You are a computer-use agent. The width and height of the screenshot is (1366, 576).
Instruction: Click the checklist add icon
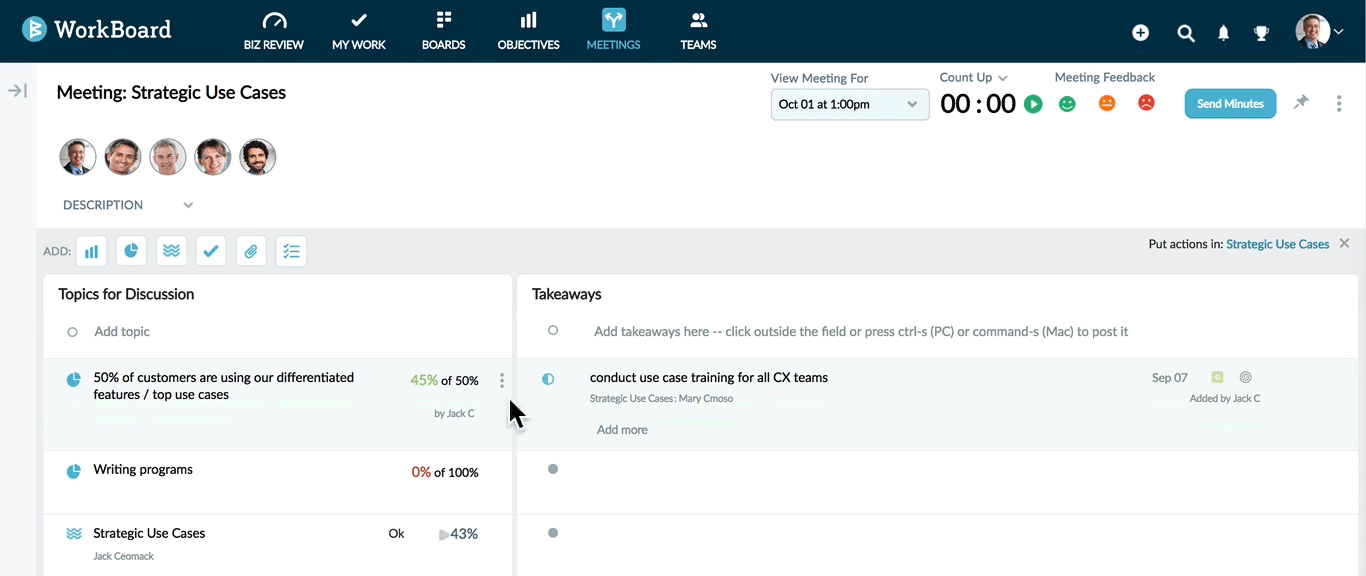pos(291,252)
